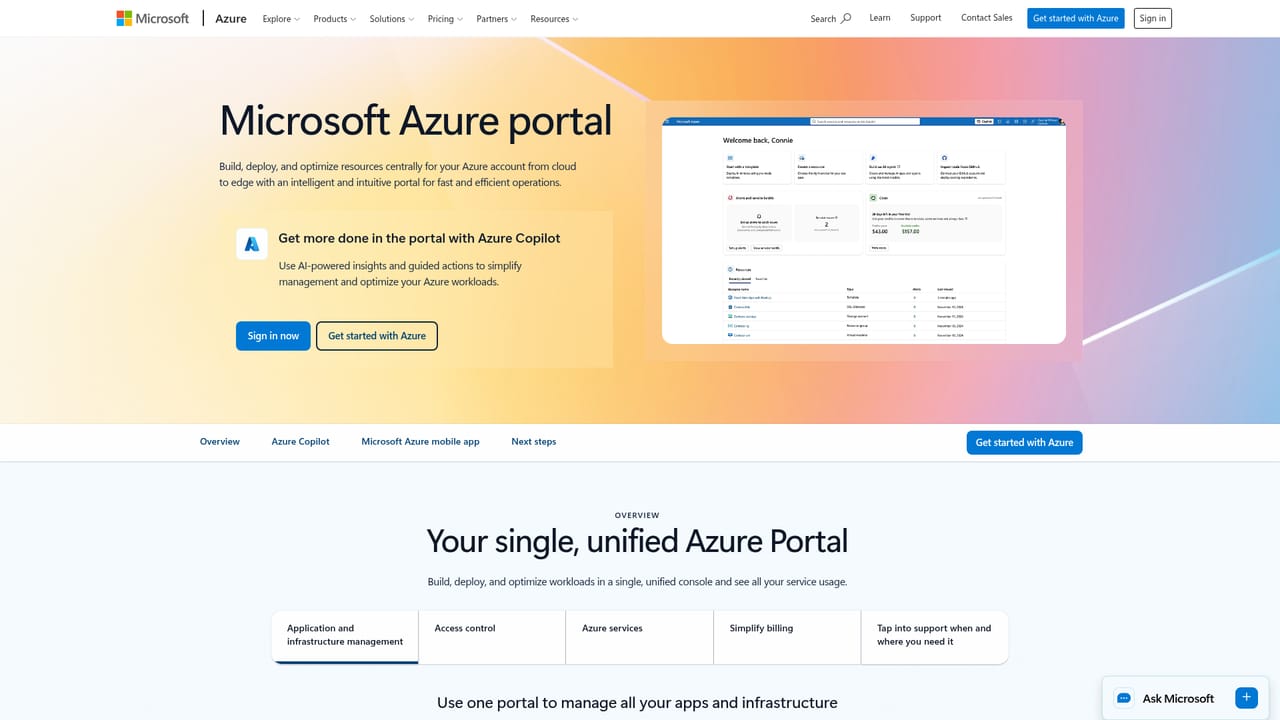The width and height of the screenshot is (1280, 720).
Task: Open the Learn link
Action: pyautogui.click(x=880, y=18)
